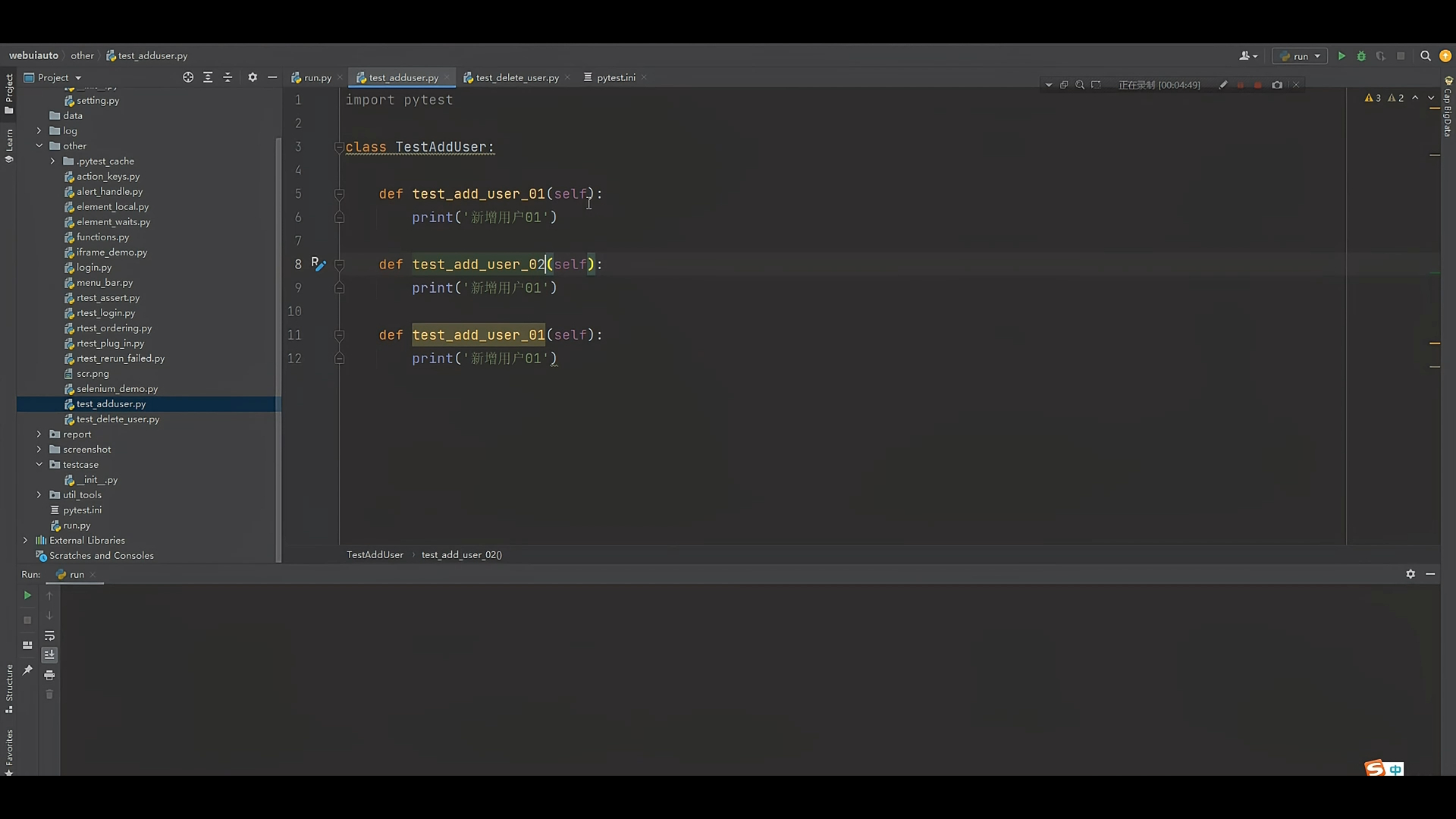Open the Favorites tool window
The width and height of the screenshot is (1456, 819).
(x=9, y=752)
